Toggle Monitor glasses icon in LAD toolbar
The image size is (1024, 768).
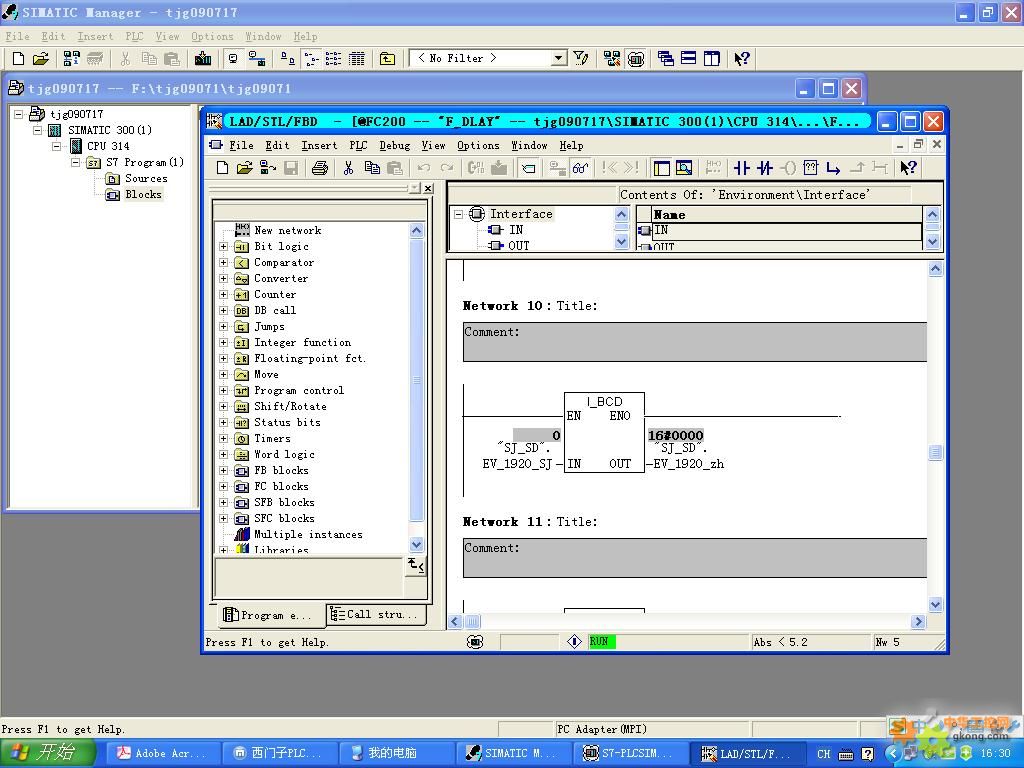click(580, 168)
